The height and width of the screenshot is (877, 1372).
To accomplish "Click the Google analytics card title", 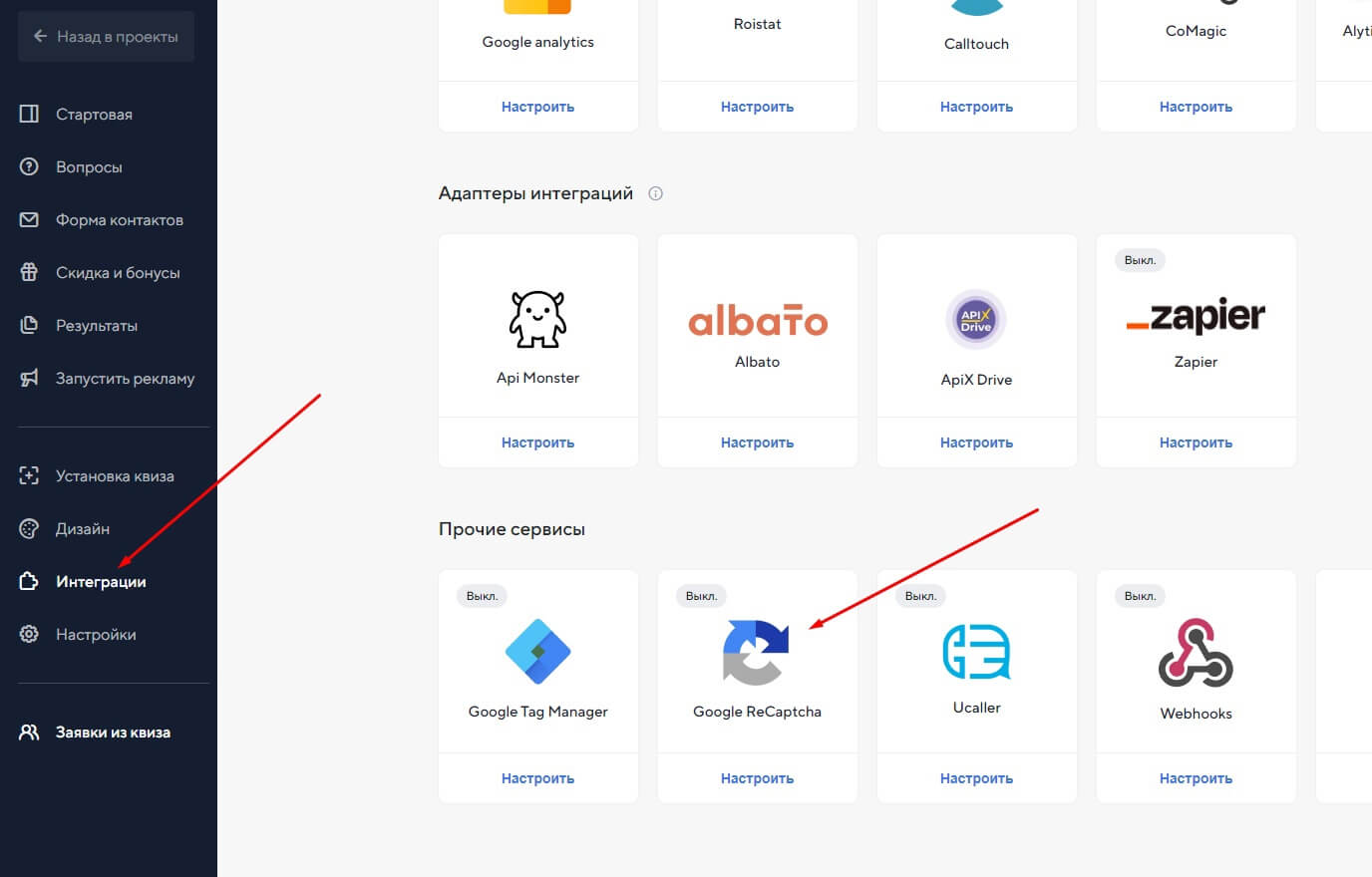I will click(537, 42).
